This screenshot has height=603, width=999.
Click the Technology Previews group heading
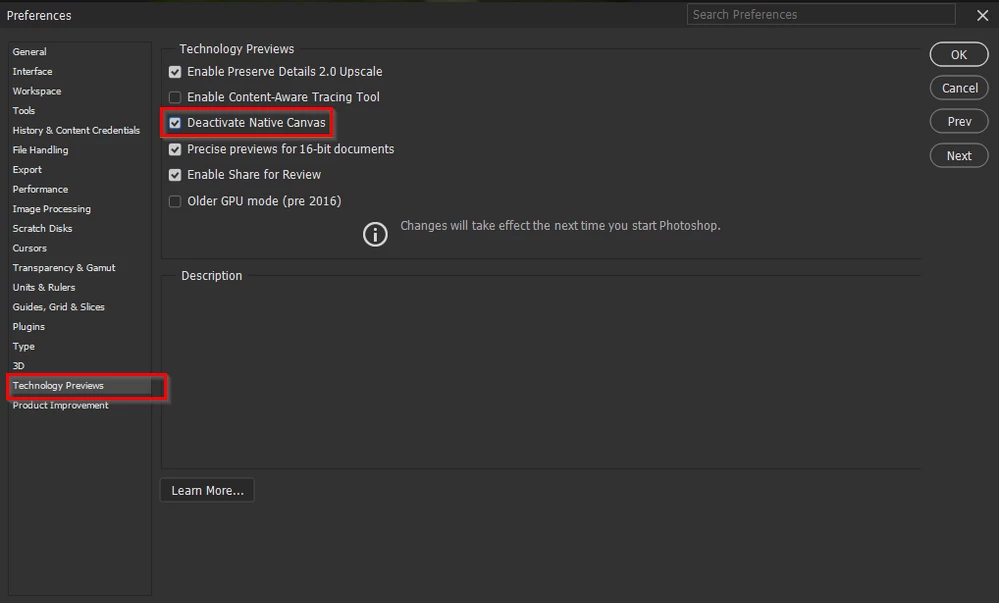[236, 49]
